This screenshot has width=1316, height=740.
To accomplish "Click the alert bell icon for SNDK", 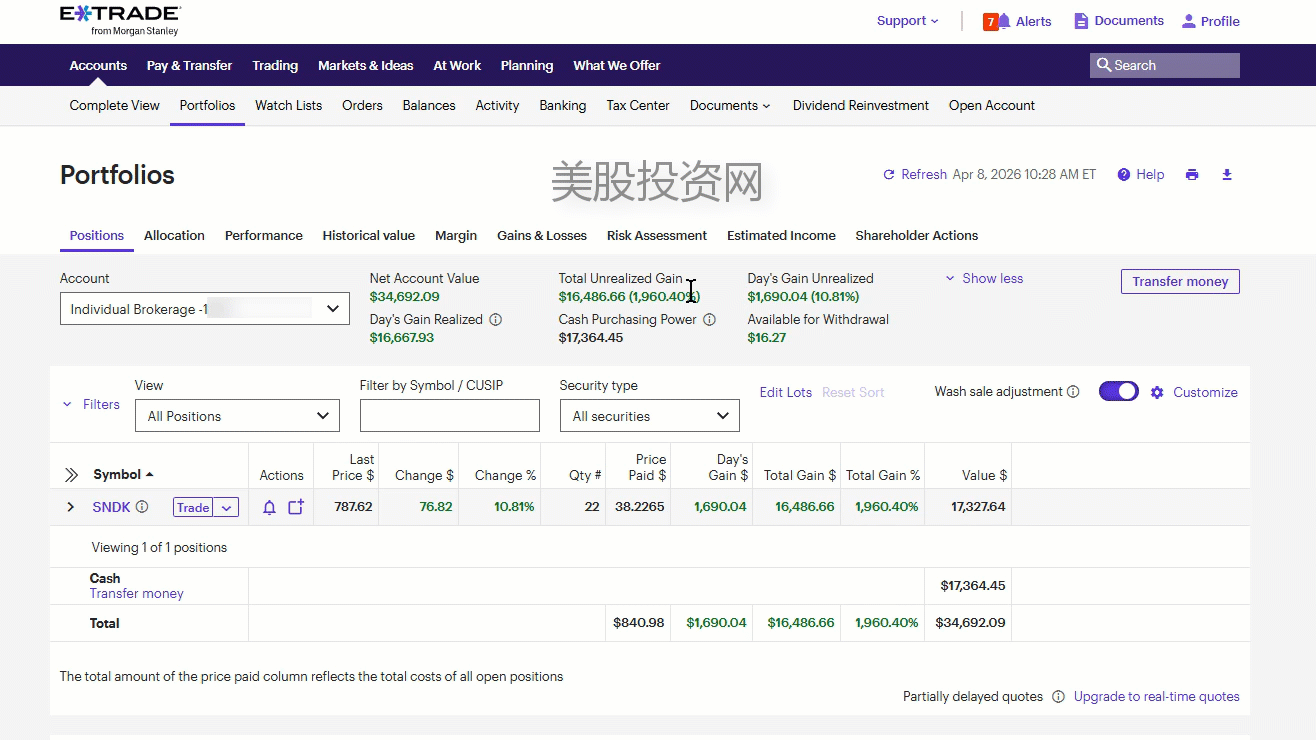I will [269, 507].
